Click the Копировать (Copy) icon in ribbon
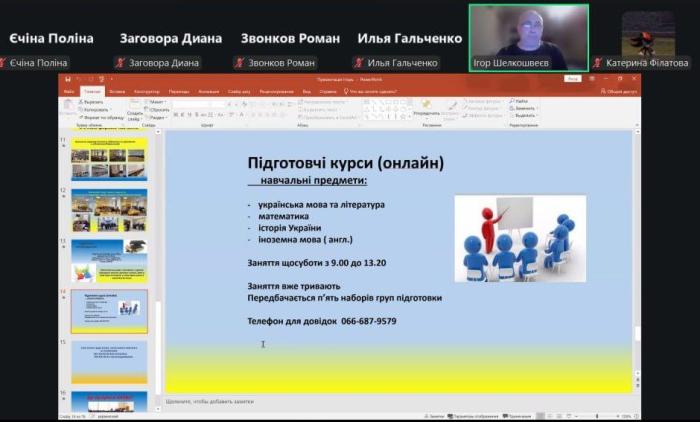 pos(79,109)
